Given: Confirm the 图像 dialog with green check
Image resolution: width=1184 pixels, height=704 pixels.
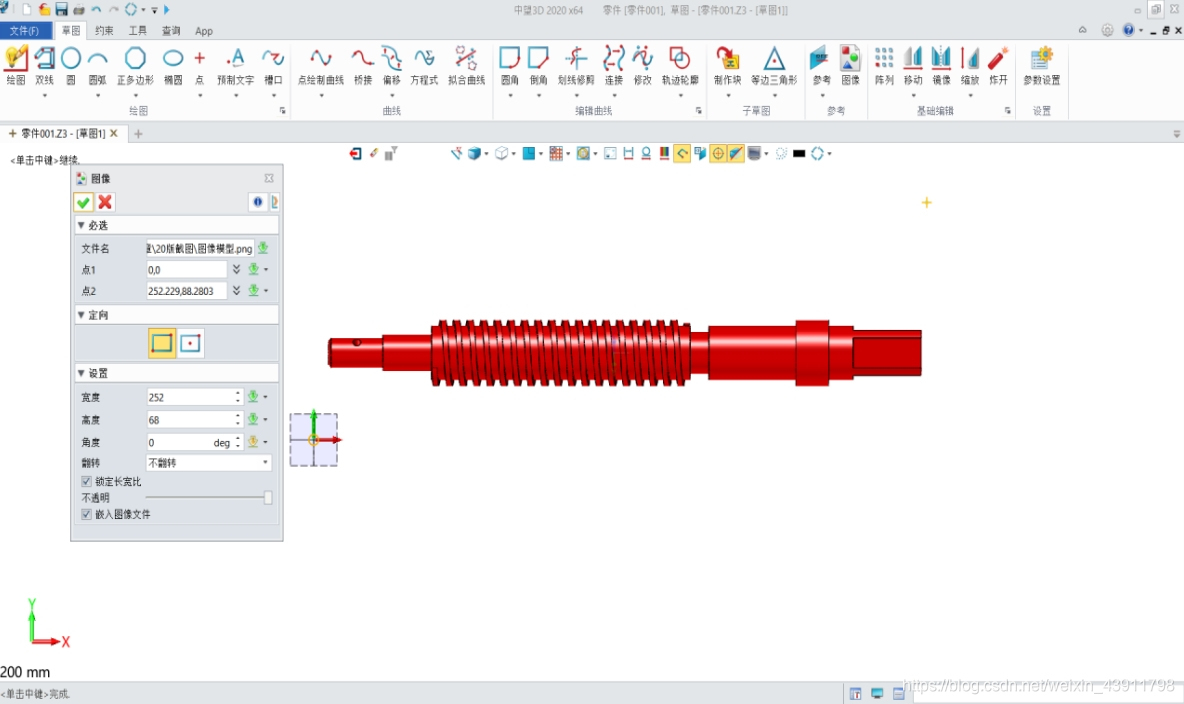Looking at the screenshot, I should 84,202.
